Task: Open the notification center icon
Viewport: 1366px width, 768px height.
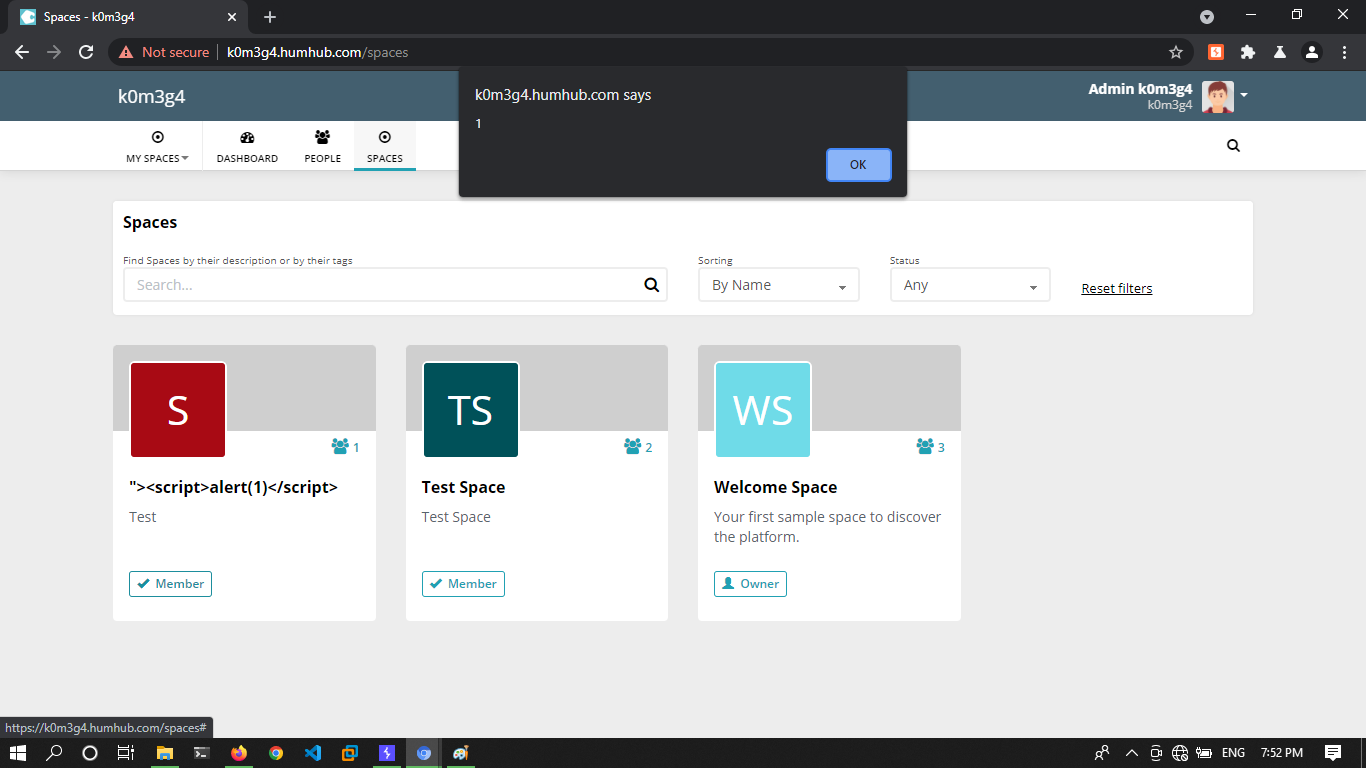Action: (x=1333, y=753)
